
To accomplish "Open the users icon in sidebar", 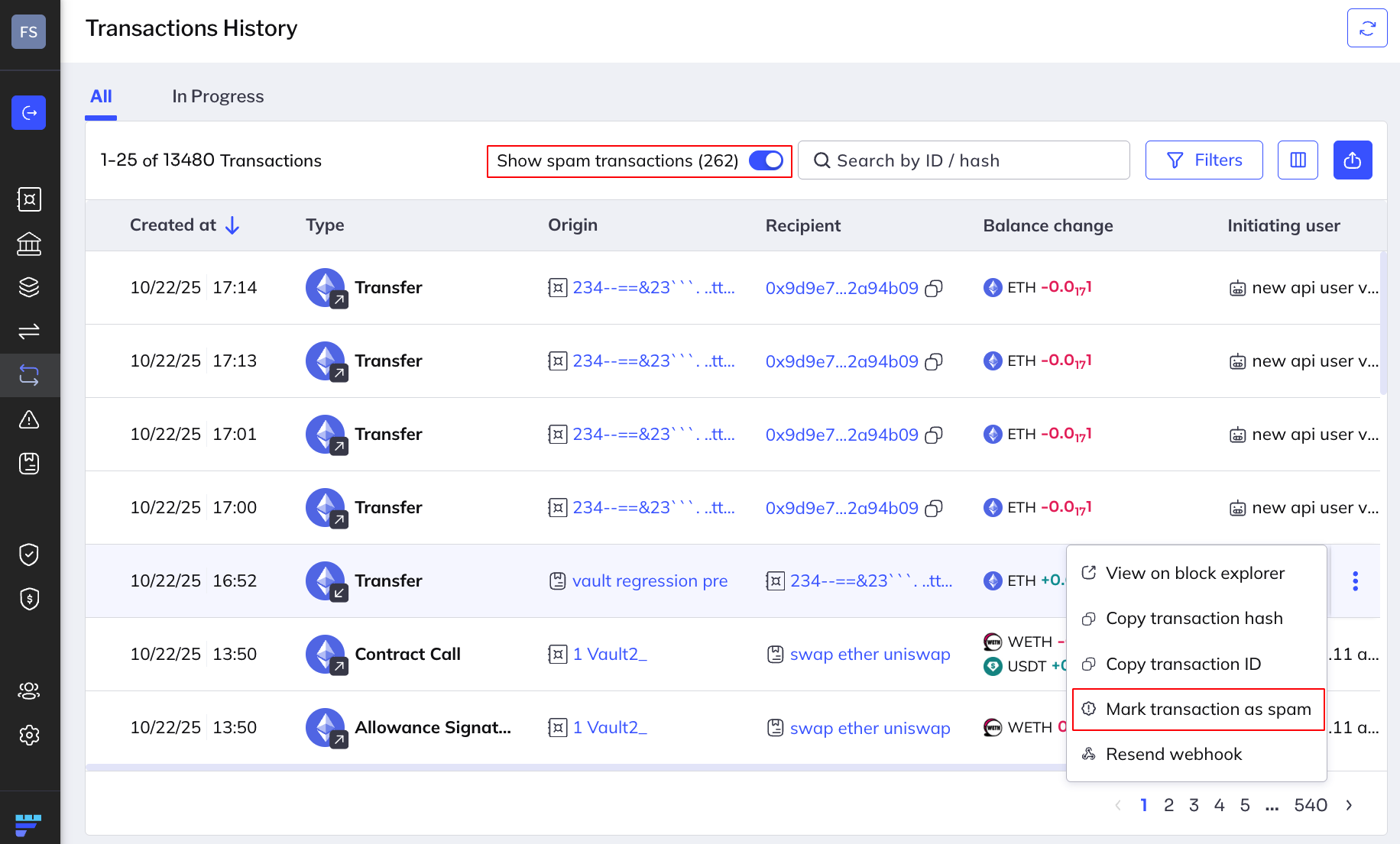I will click(x=29, y=690).
